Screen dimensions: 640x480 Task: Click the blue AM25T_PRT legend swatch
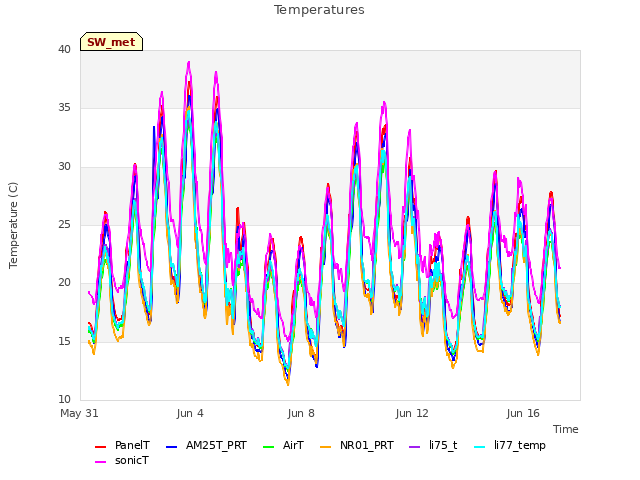point(171,447)
